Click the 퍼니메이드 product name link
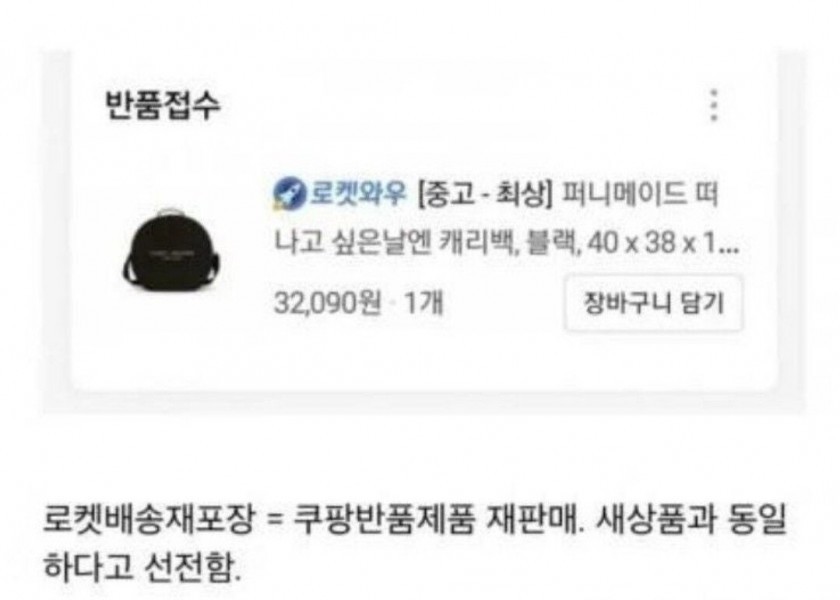This screenshot has height=600, width=840. click(x=623, y=194)
